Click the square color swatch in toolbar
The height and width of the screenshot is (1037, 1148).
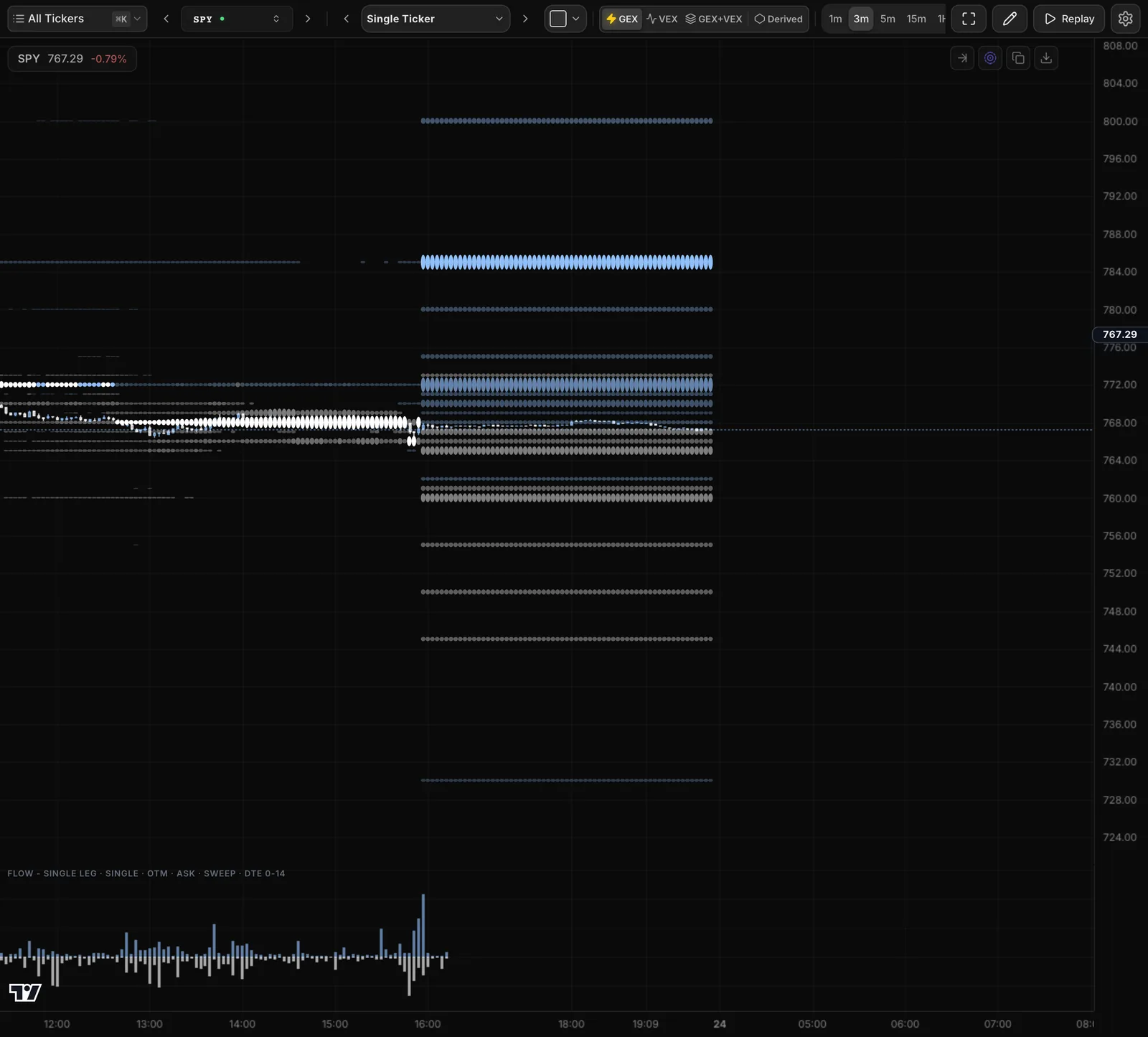[x=557, y=19]
